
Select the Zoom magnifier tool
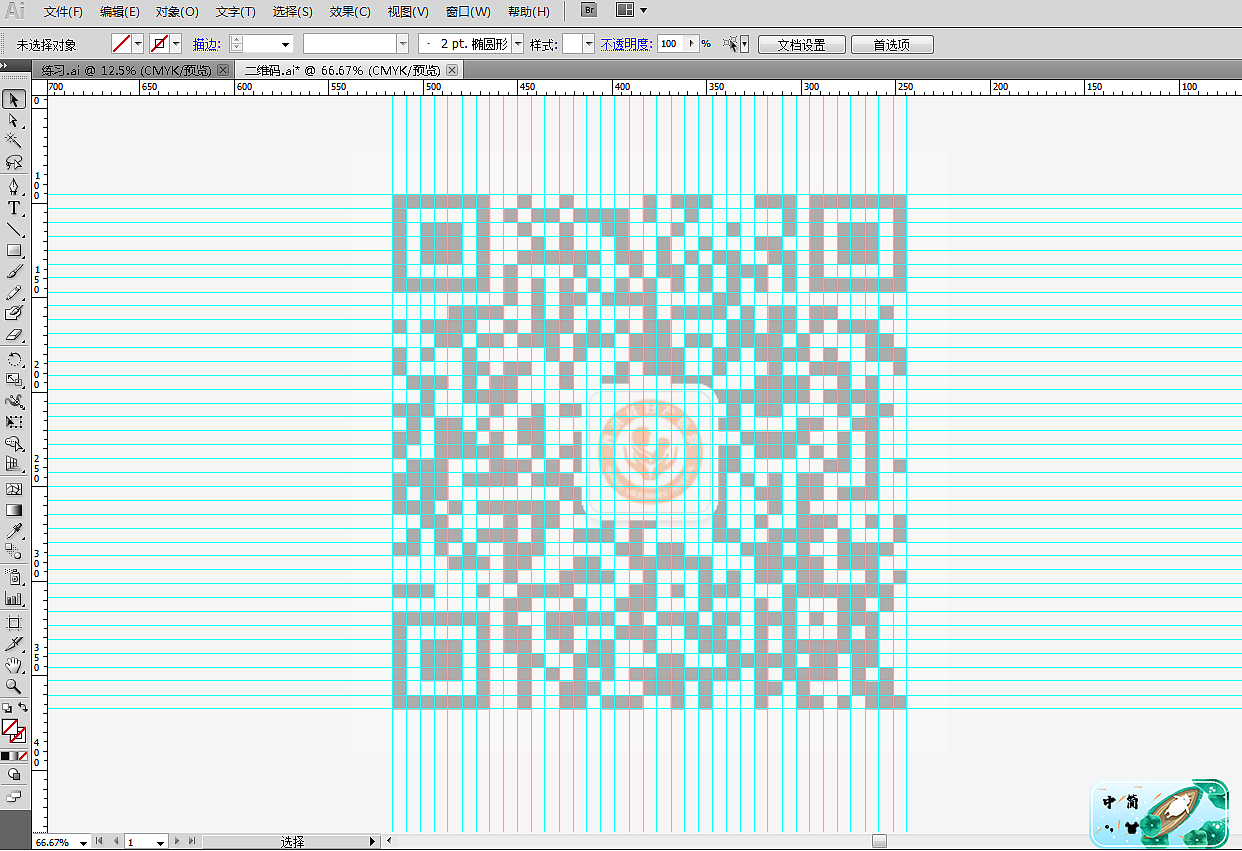click(14, 686)
